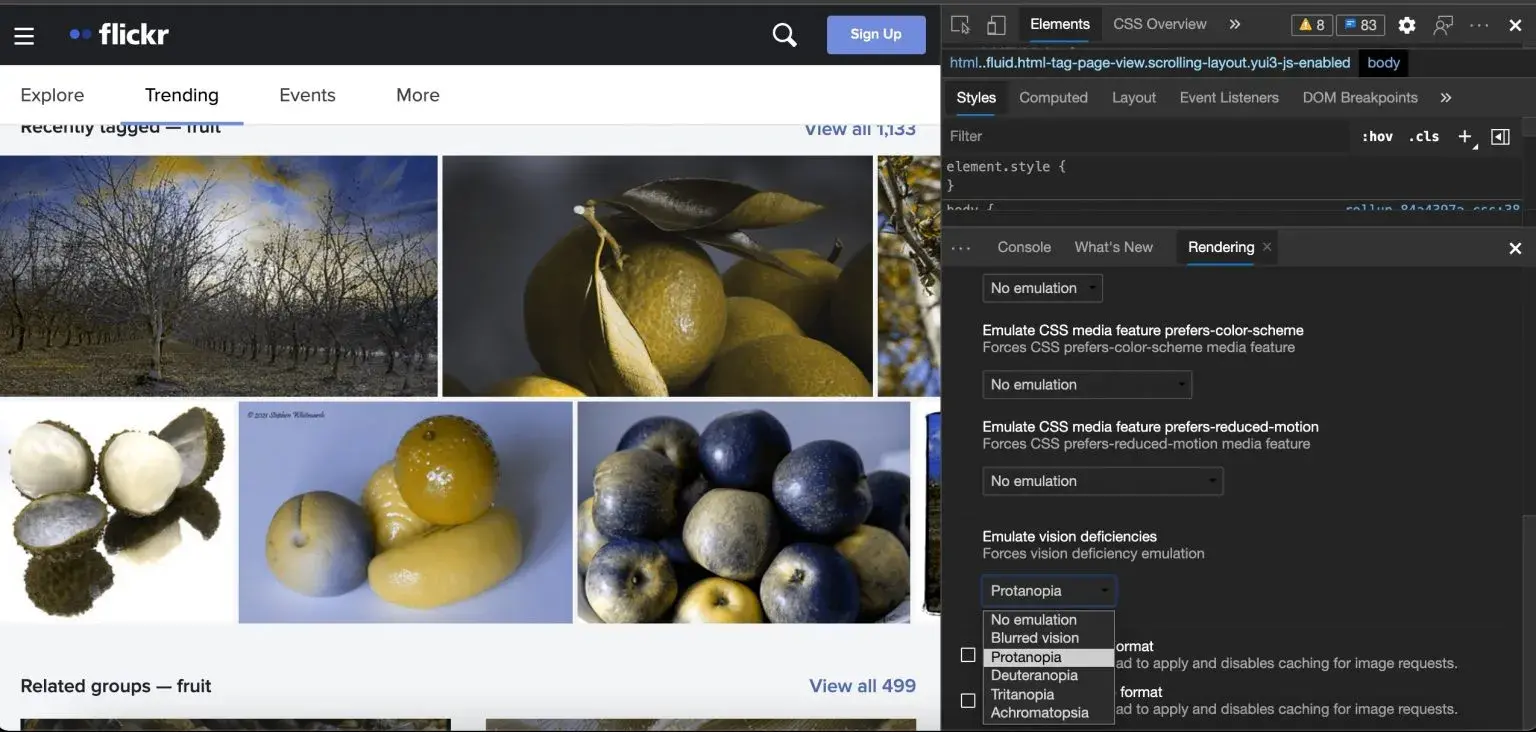Toggle the computed styles sidebar icon
The image size is (1536, 732).
tap(1500, 137)
